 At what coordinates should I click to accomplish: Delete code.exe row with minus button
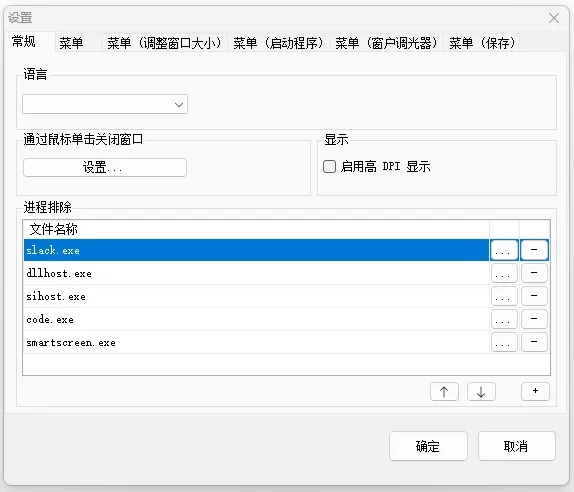pyautogui.click(x=534, y=319)
